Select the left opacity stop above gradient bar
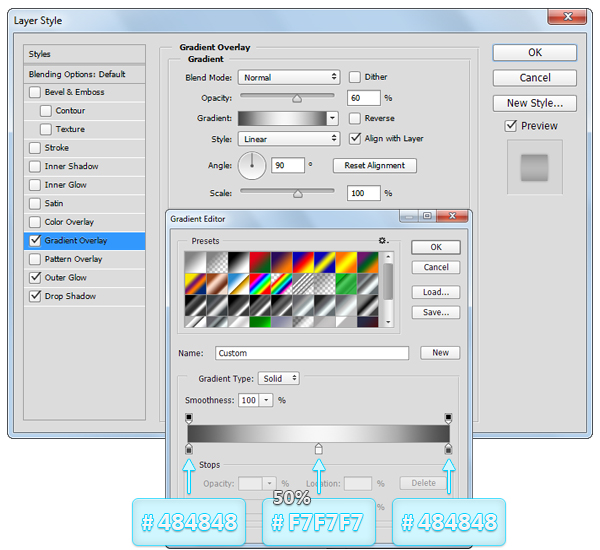The width and height of the screenshot is (600, 550). 189,417
